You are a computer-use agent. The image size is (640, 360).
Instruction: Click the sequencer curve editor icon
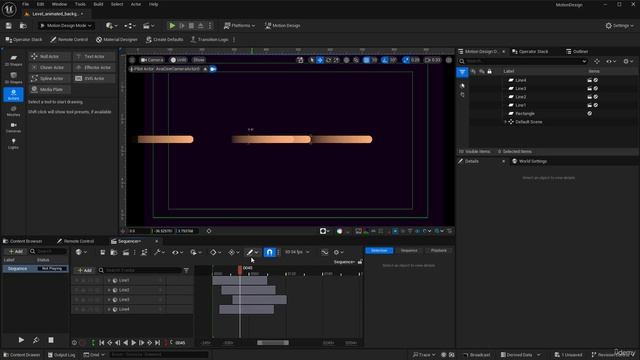coord(324,252)
